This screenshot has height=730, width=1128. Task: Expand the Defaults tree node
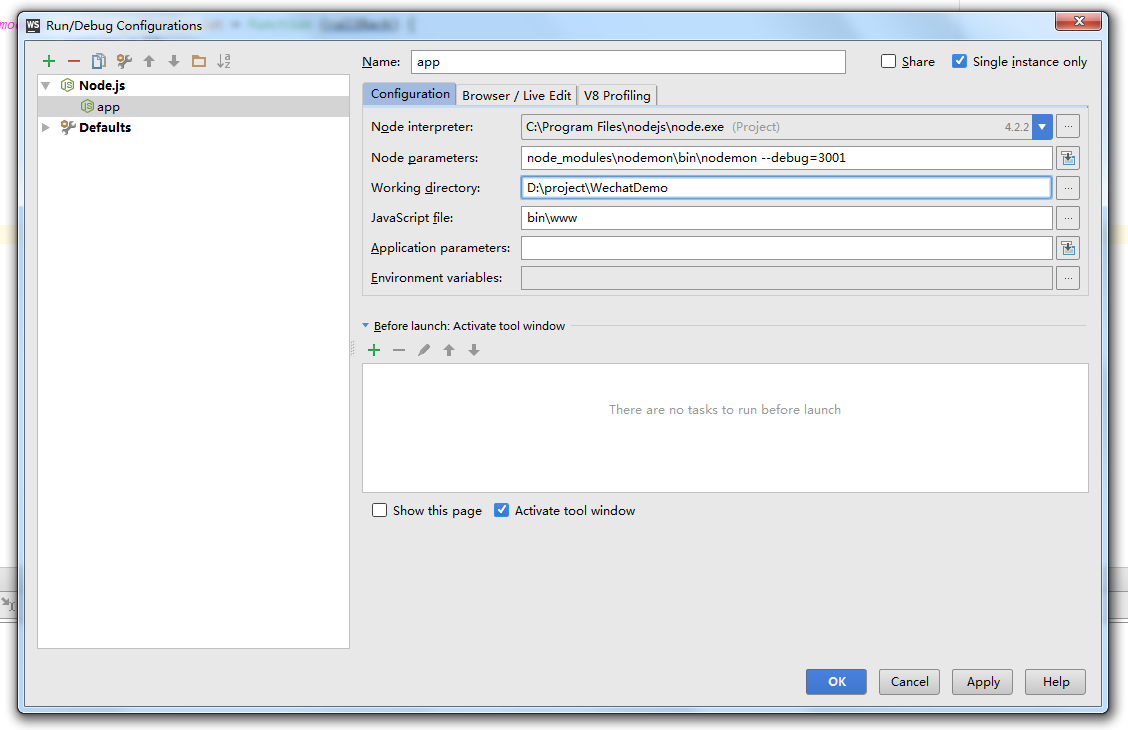click(x=46, y=128)
